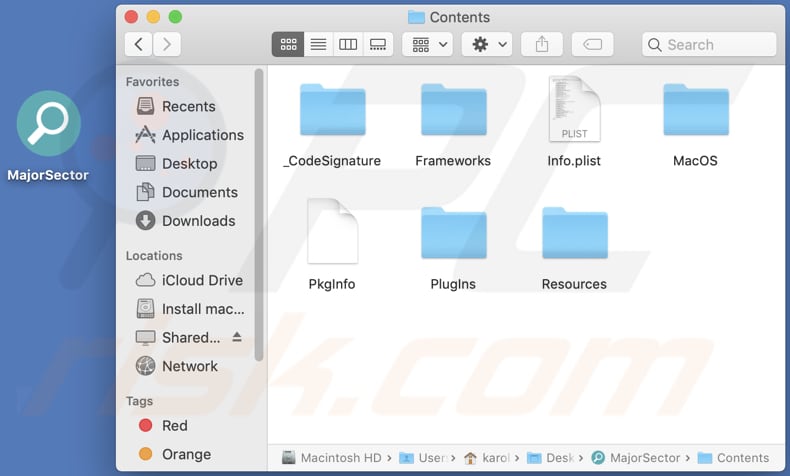Switch to gallery view
Screen dimensions: 790x476
pos(378,45)
